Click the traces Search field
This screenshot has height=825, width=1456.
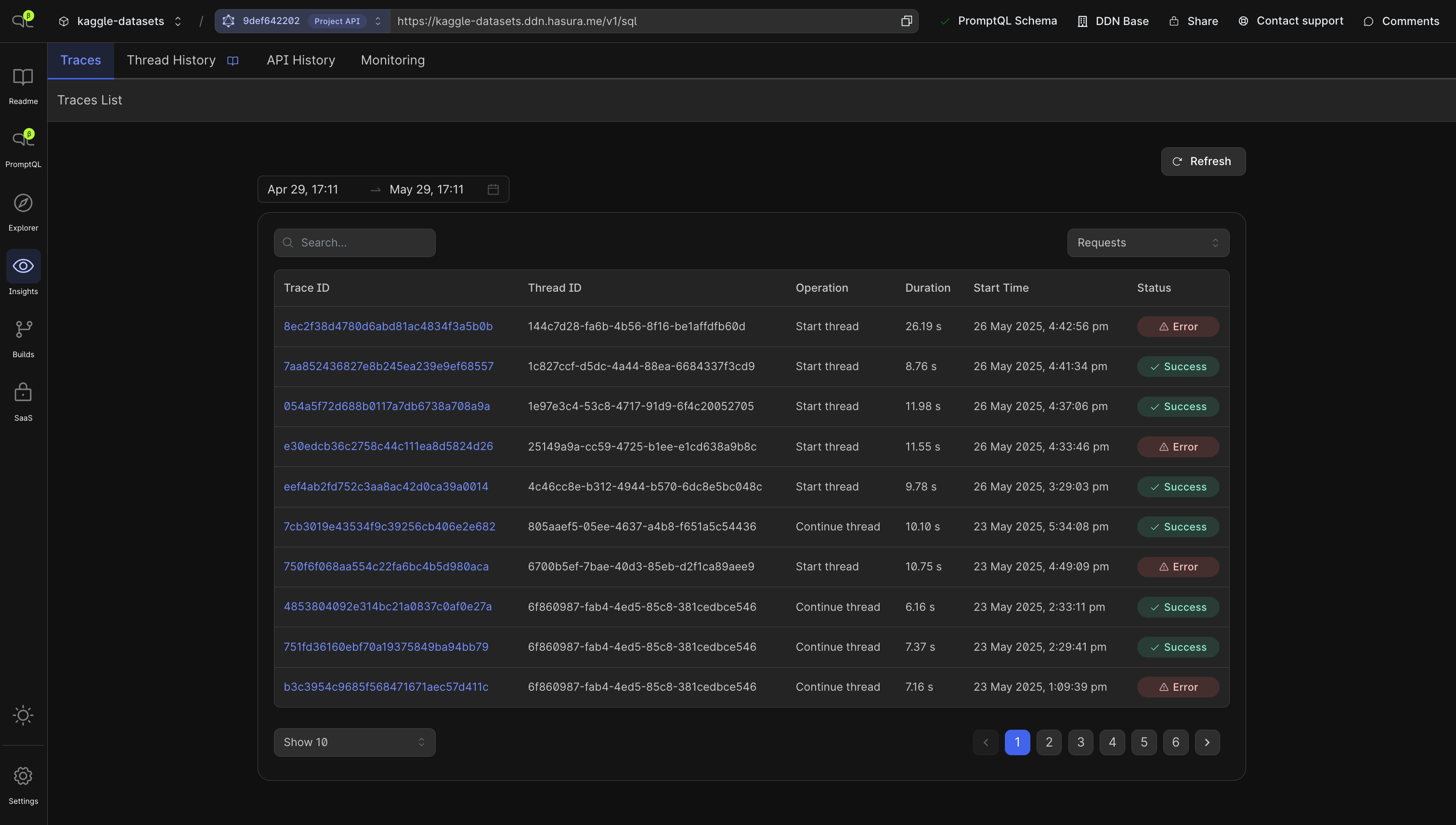pyautogui.click(x=363, y=243)
